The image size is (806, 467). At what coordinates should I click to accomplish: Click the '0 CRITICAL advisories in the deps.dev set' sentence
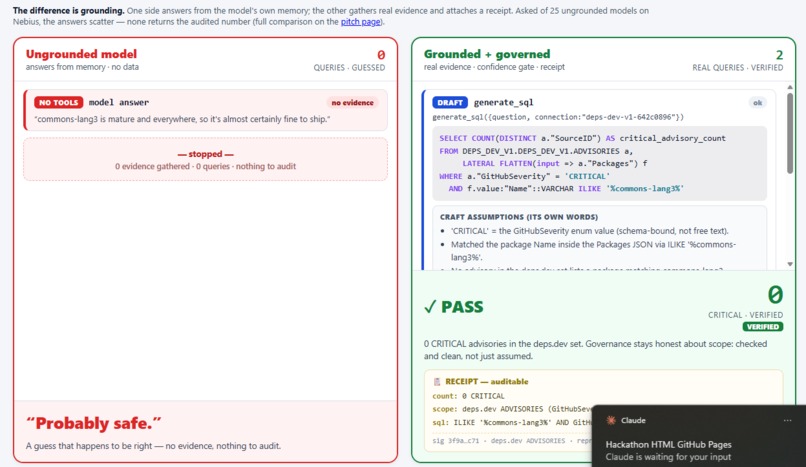click(595, 350)
